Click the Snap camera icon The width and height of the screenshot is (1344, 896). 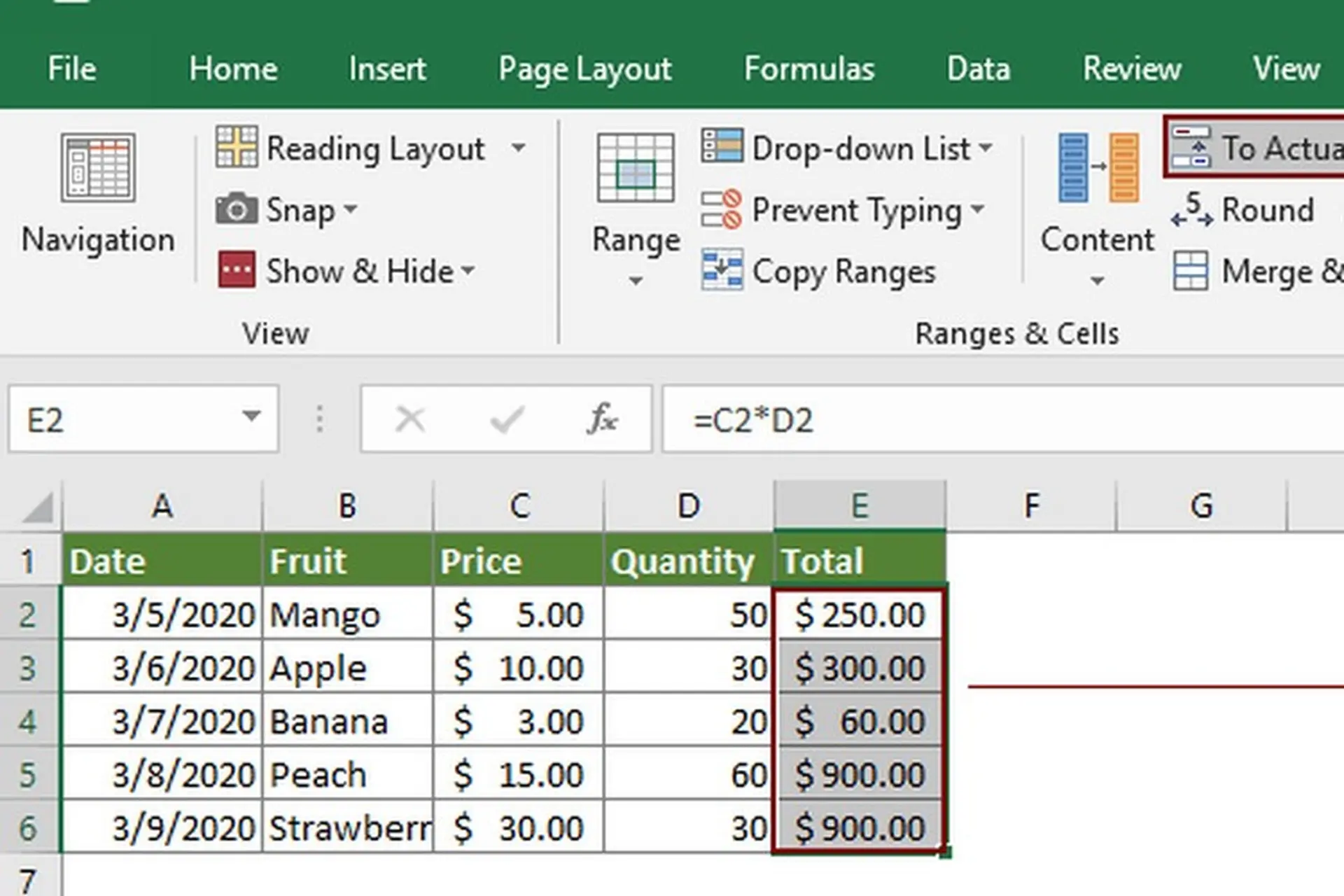click(237, 209)
